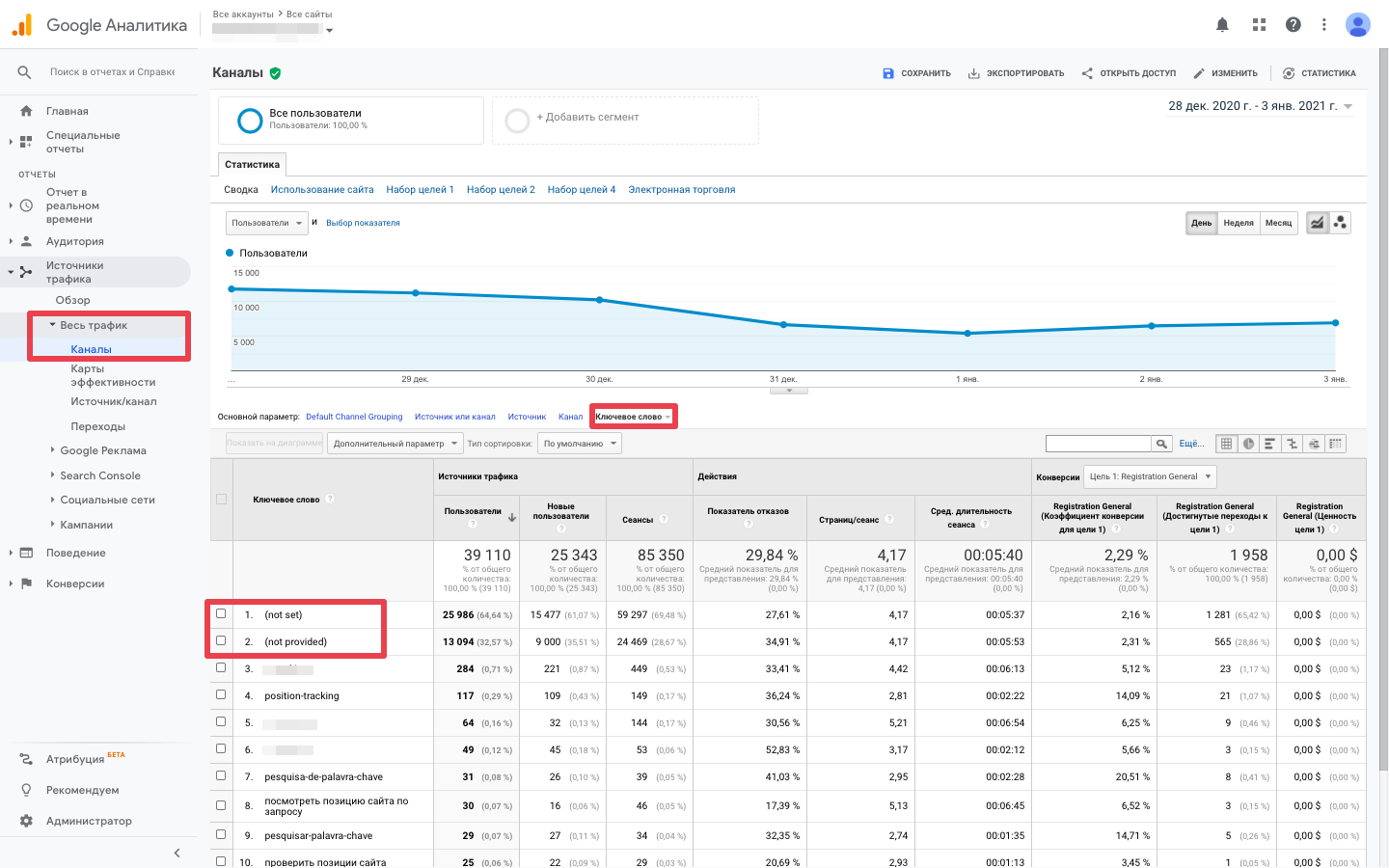
Task: Switch chart to Неделя
Action: point(1239,223)
